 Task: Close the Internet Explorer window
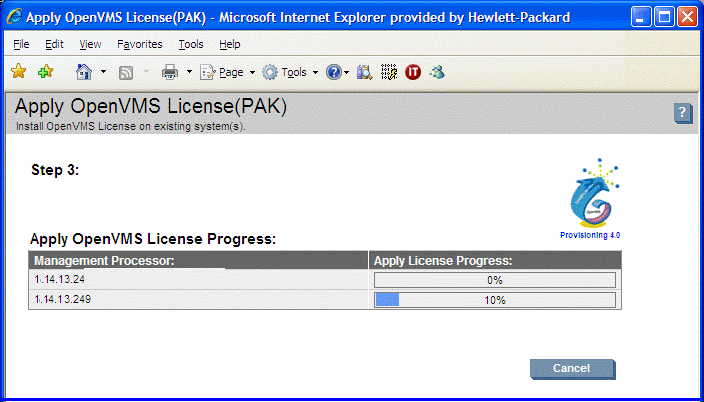pos(687,18)
